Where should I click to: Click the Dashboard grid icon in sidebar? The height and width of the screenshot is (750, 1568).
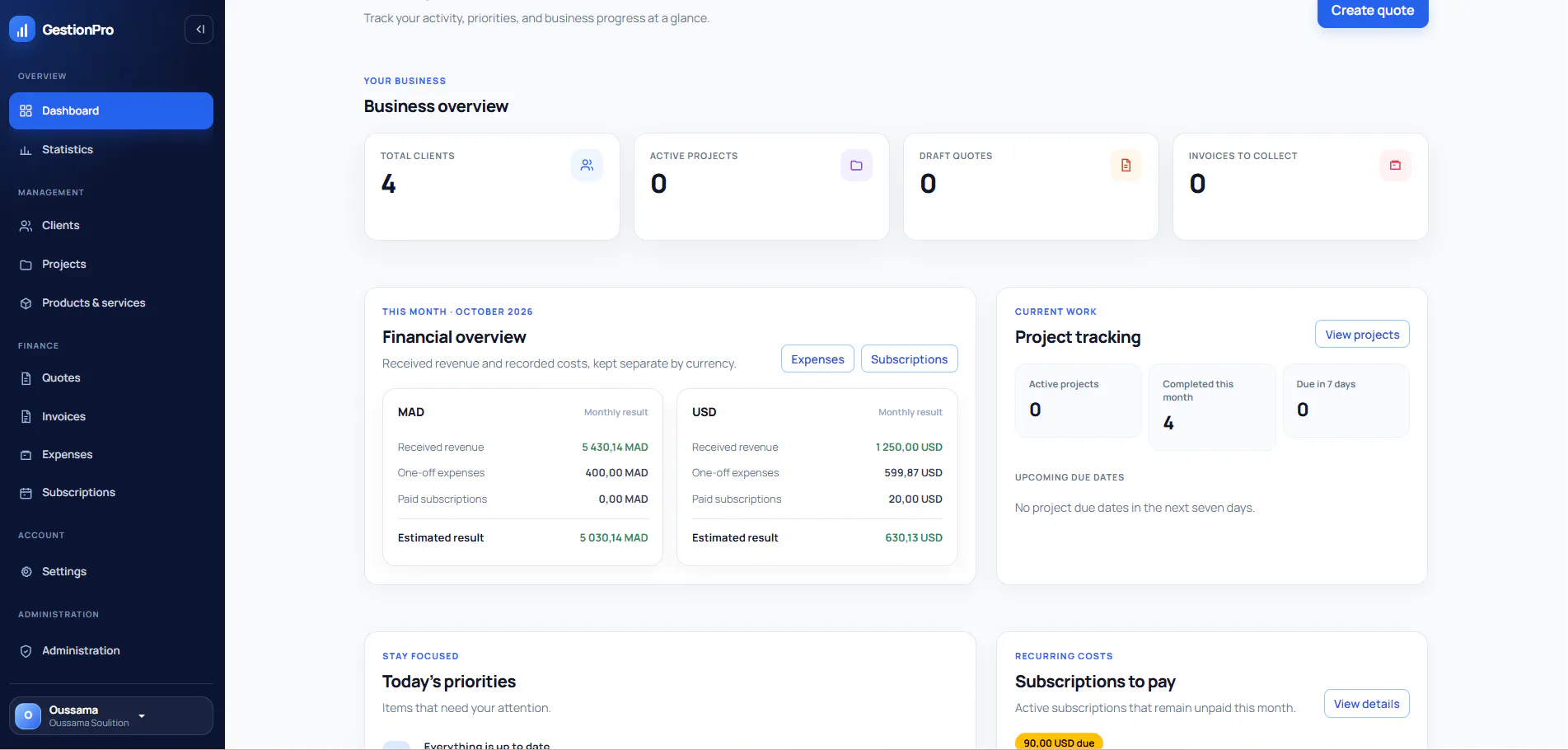(26, 110)
